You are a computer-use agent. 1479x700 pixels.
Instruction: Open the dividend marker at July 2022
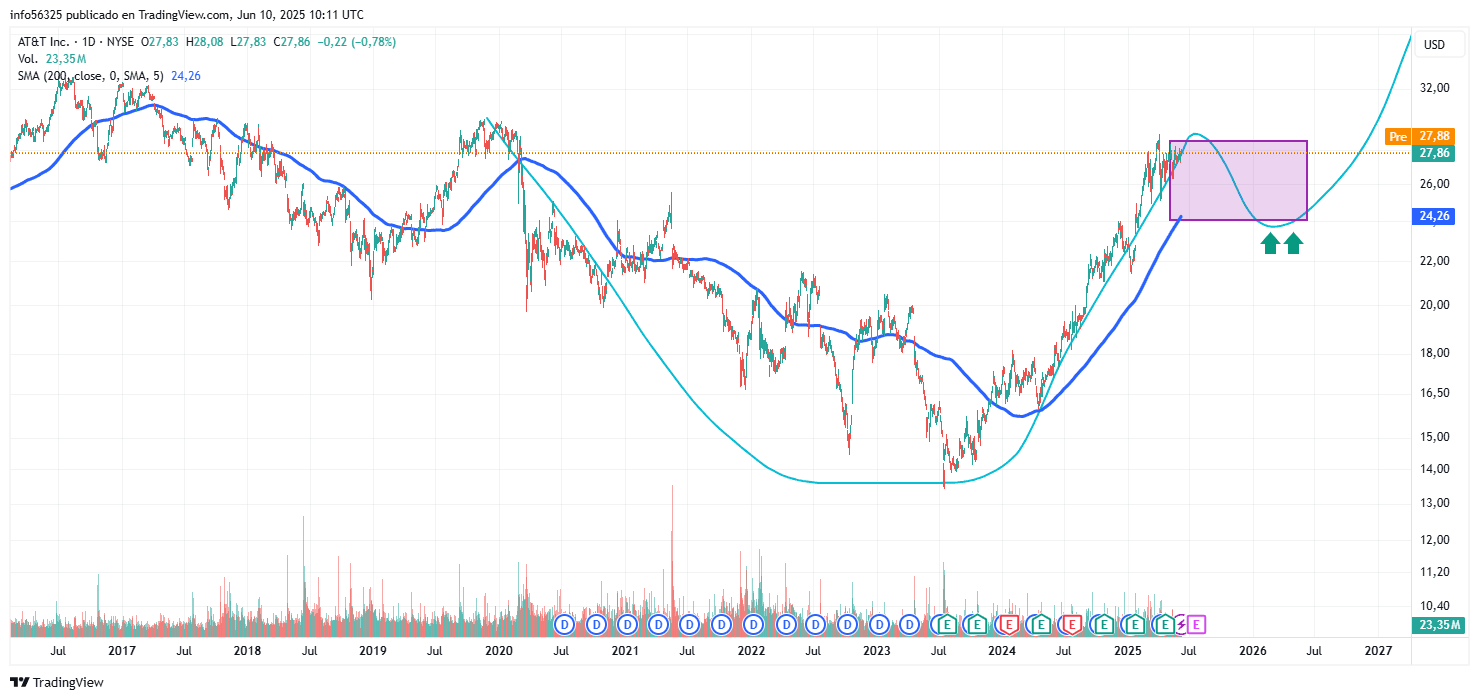[816, 625]
